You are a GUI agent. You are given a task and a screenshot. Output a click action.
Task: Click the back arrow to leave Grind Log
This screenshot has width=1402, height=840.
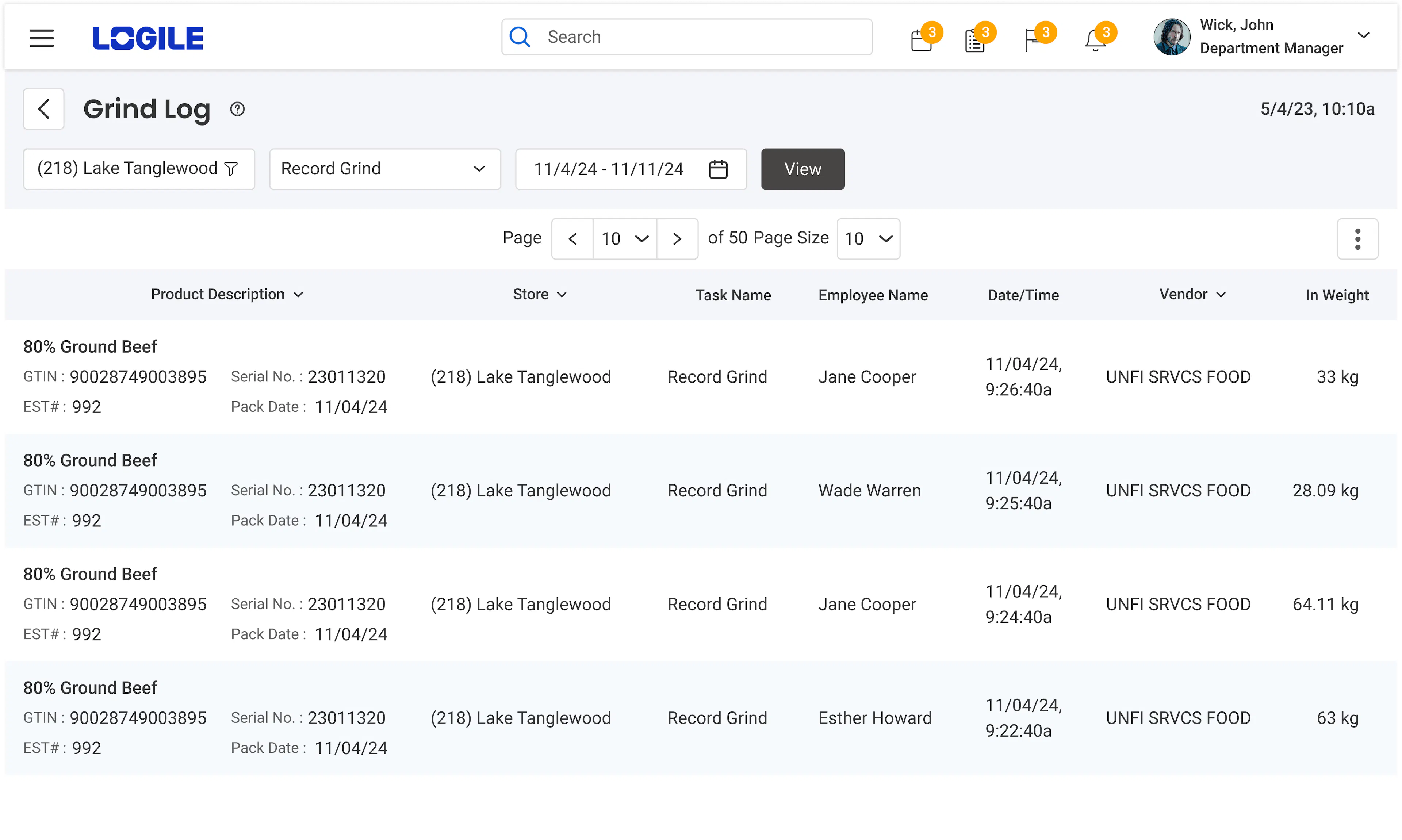click(43, 109)
